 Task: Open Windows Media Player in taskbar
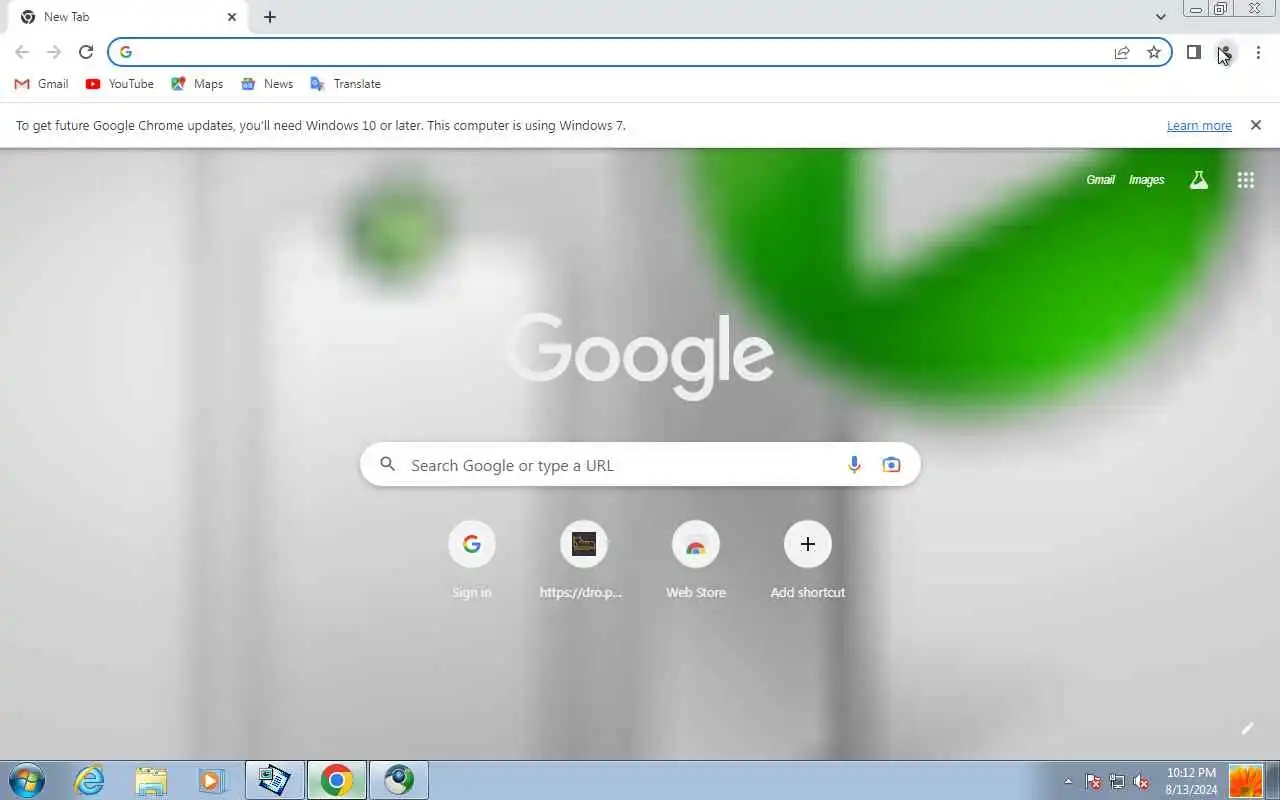click(212, 780)
